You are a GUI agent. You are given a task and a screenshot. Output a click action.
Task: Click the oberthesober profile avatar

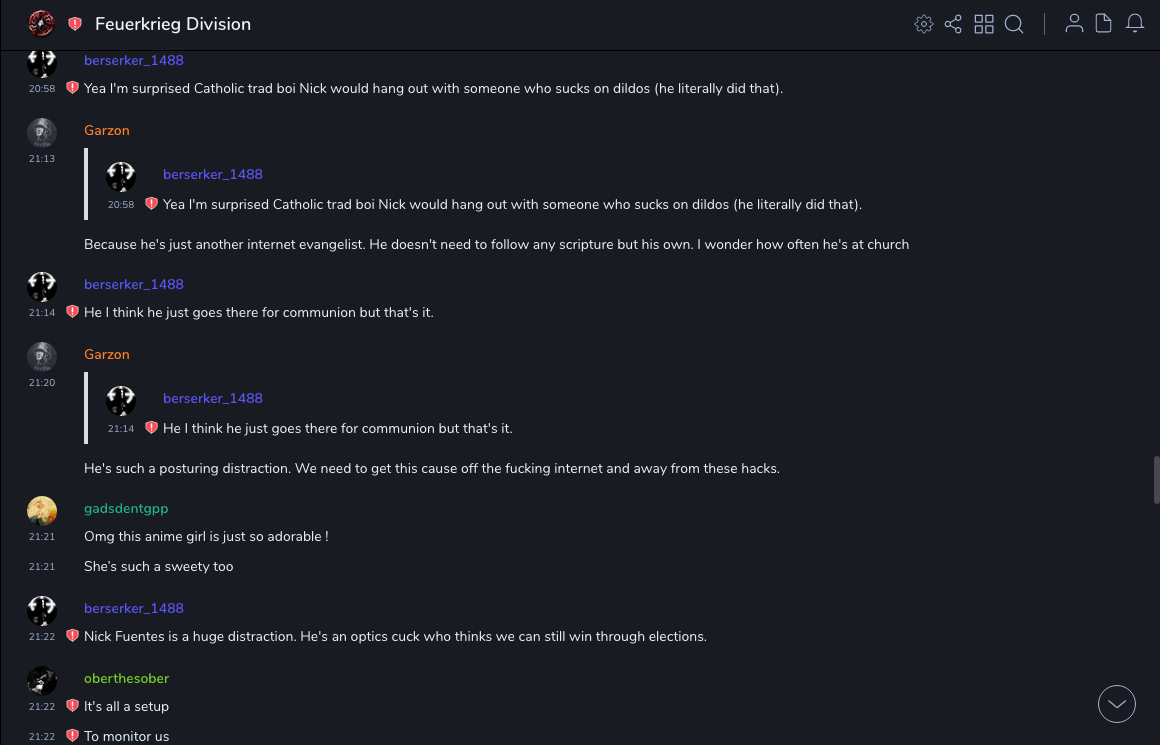(x=41, y=681)
